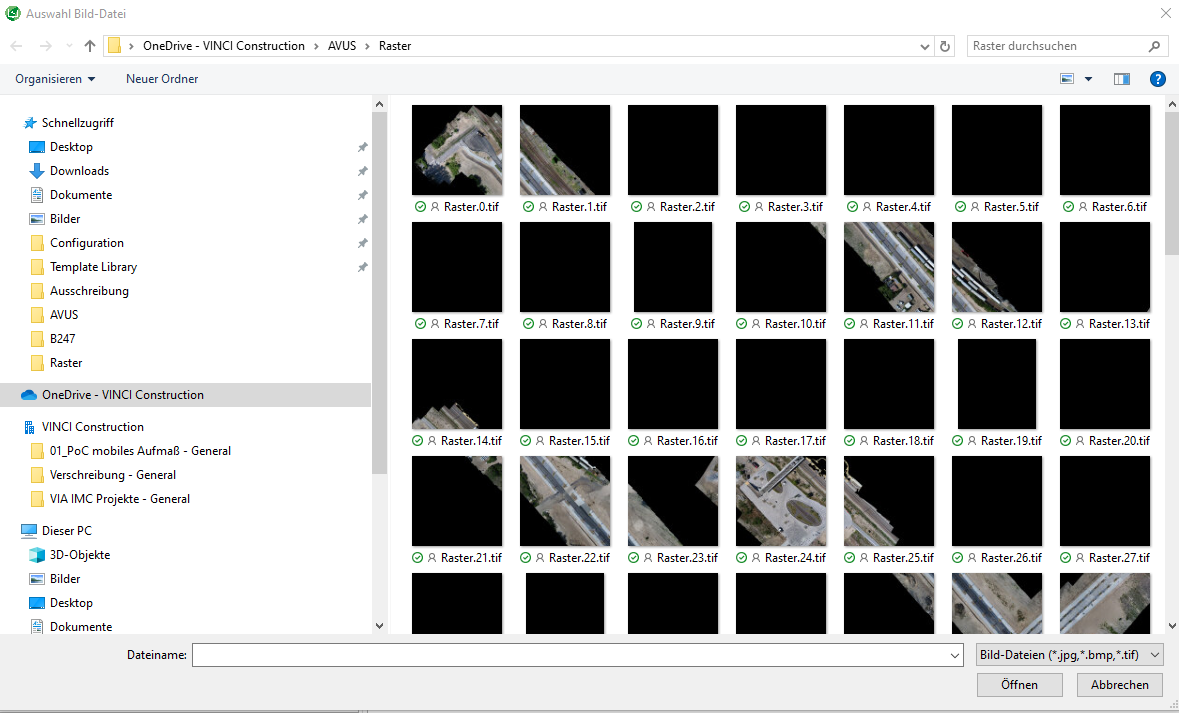Click the view layout icon
This screenshot has width=1179, height=713.
pyautogui.click(x=1067, y=79)
